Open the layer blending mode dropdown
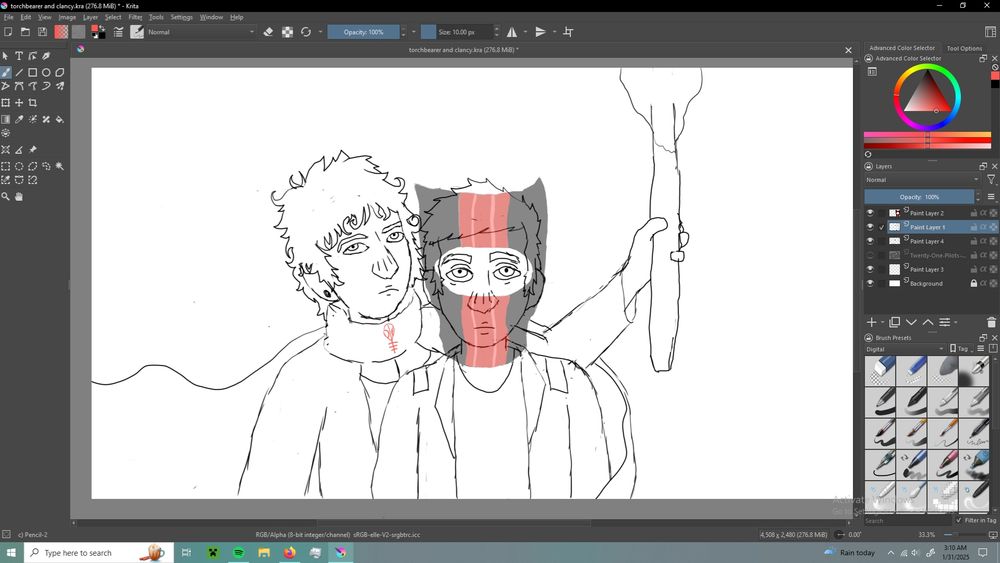The image size is (1000, 563). [920, 180]
